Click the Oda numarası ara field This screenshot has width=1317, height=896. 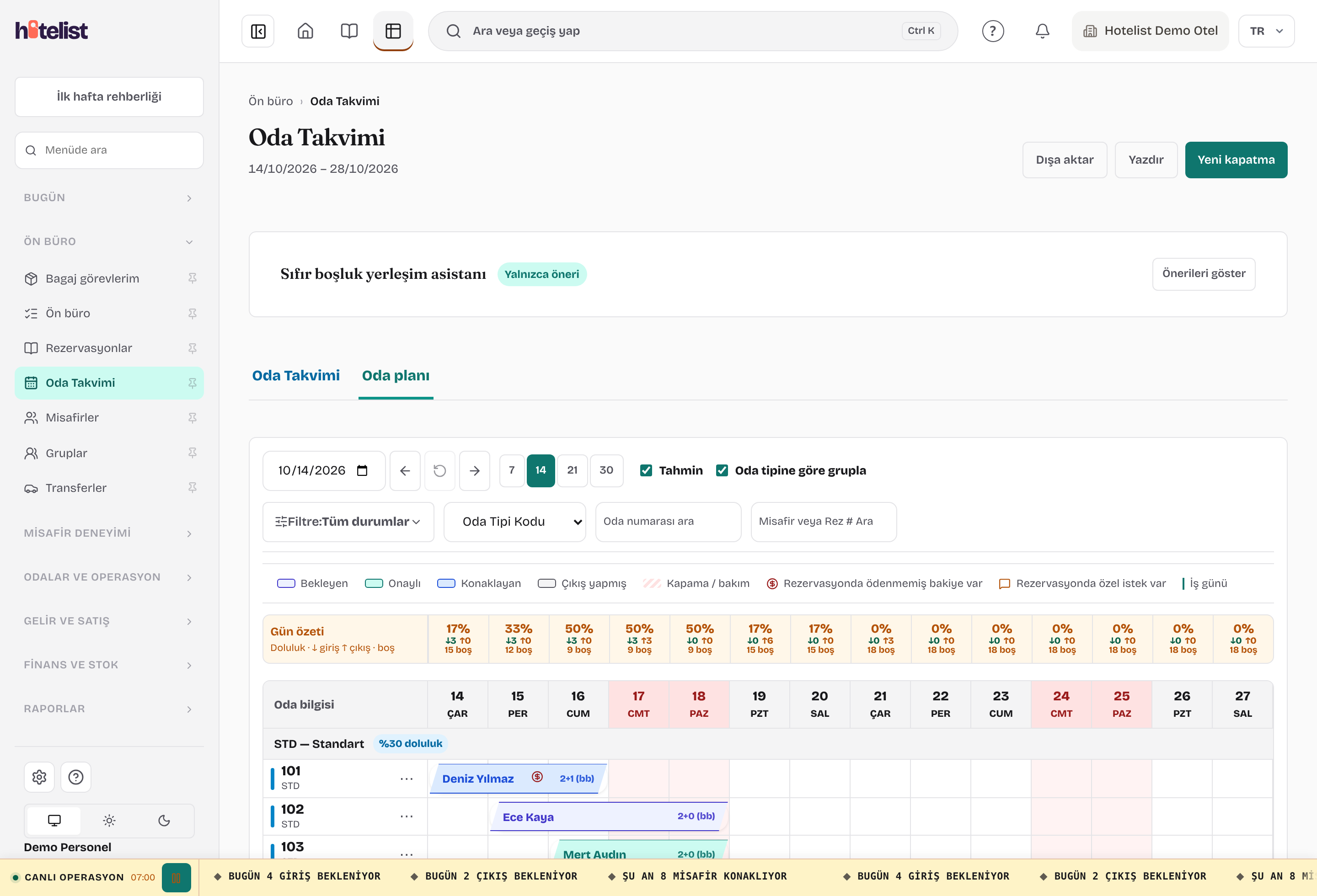(x=668, y=522)
